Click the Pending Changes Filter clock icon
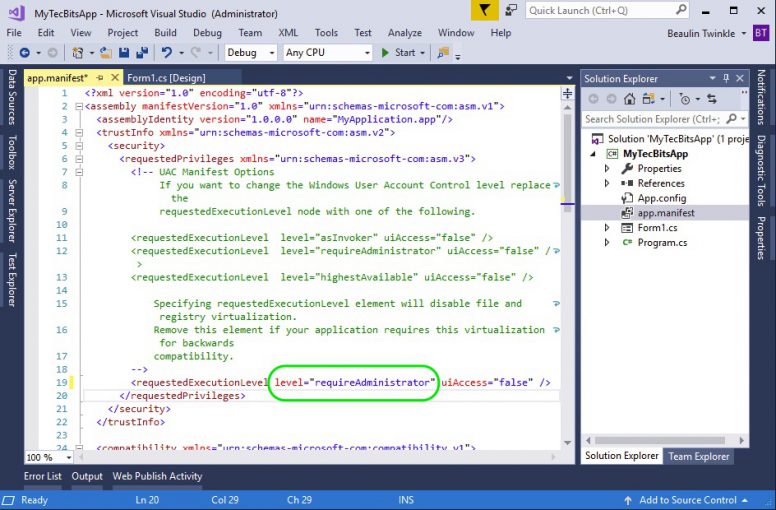This screenshot has width=776, height=510. (684, 99)
